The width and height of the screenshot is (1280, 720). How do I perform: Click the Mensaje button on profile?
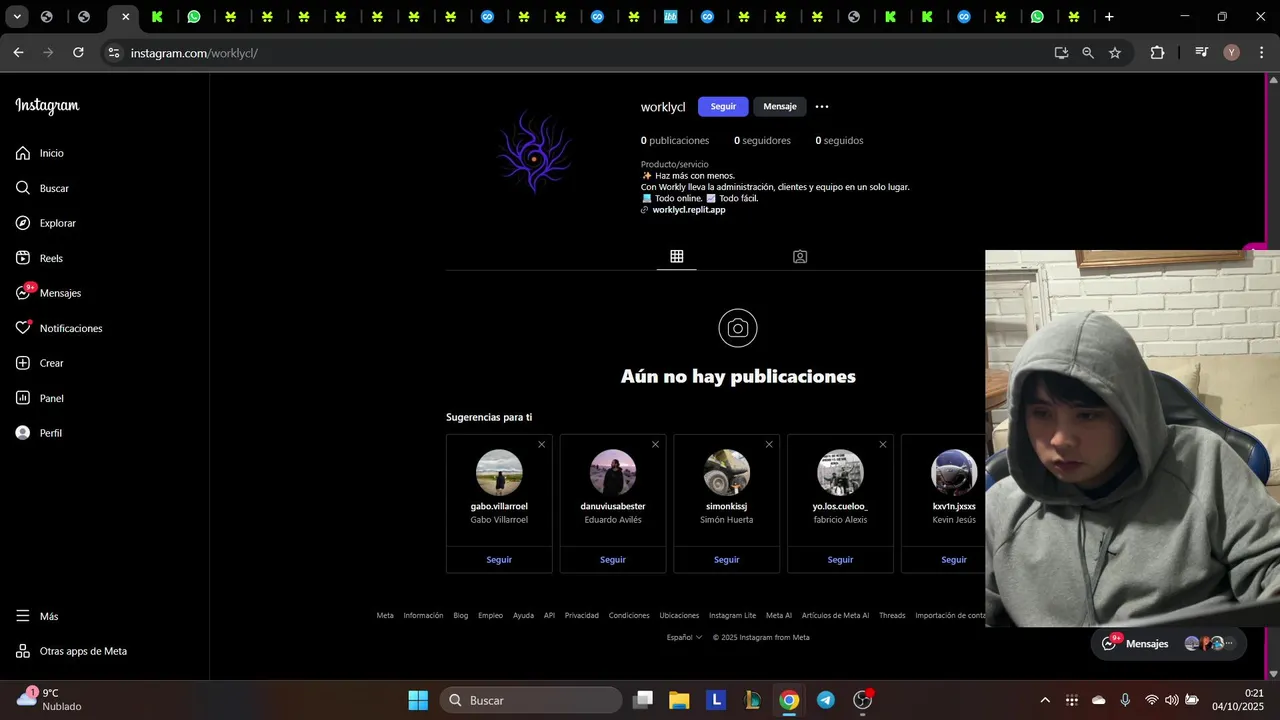780,106
